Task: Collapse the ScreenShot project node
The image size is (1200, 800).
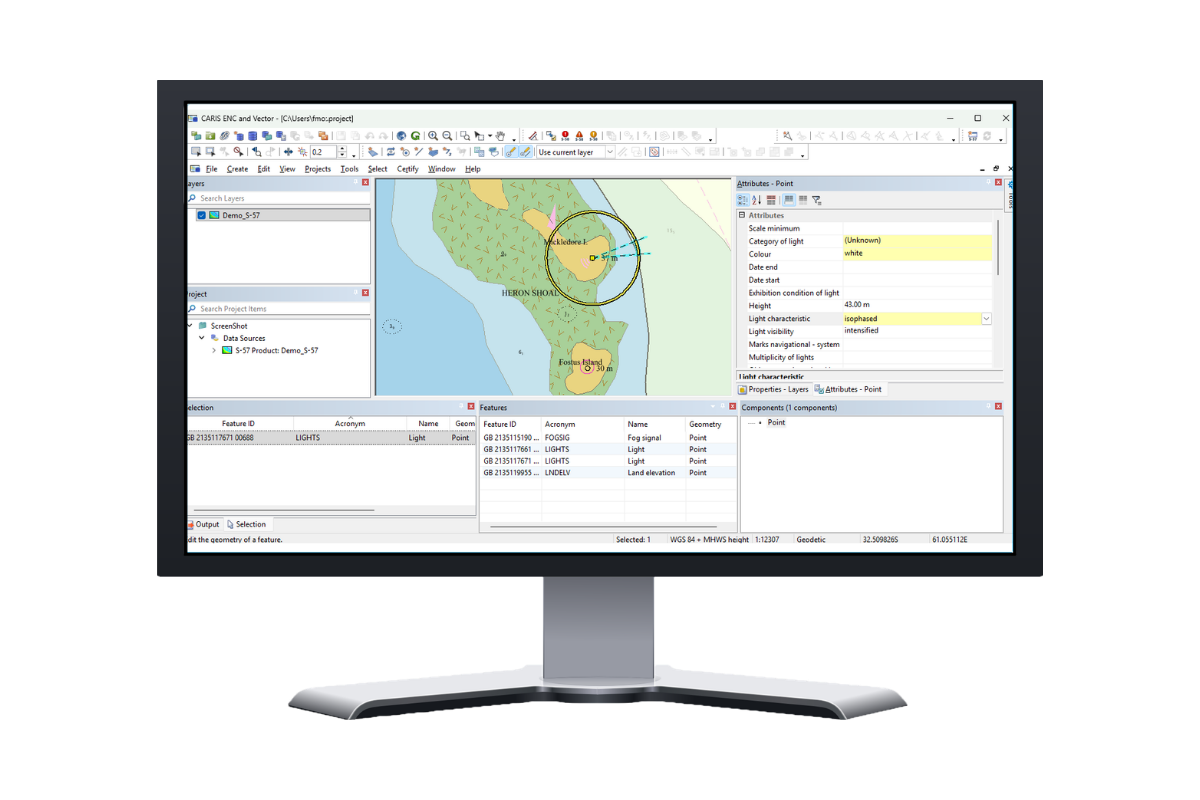Action: [x=190, y=326]
